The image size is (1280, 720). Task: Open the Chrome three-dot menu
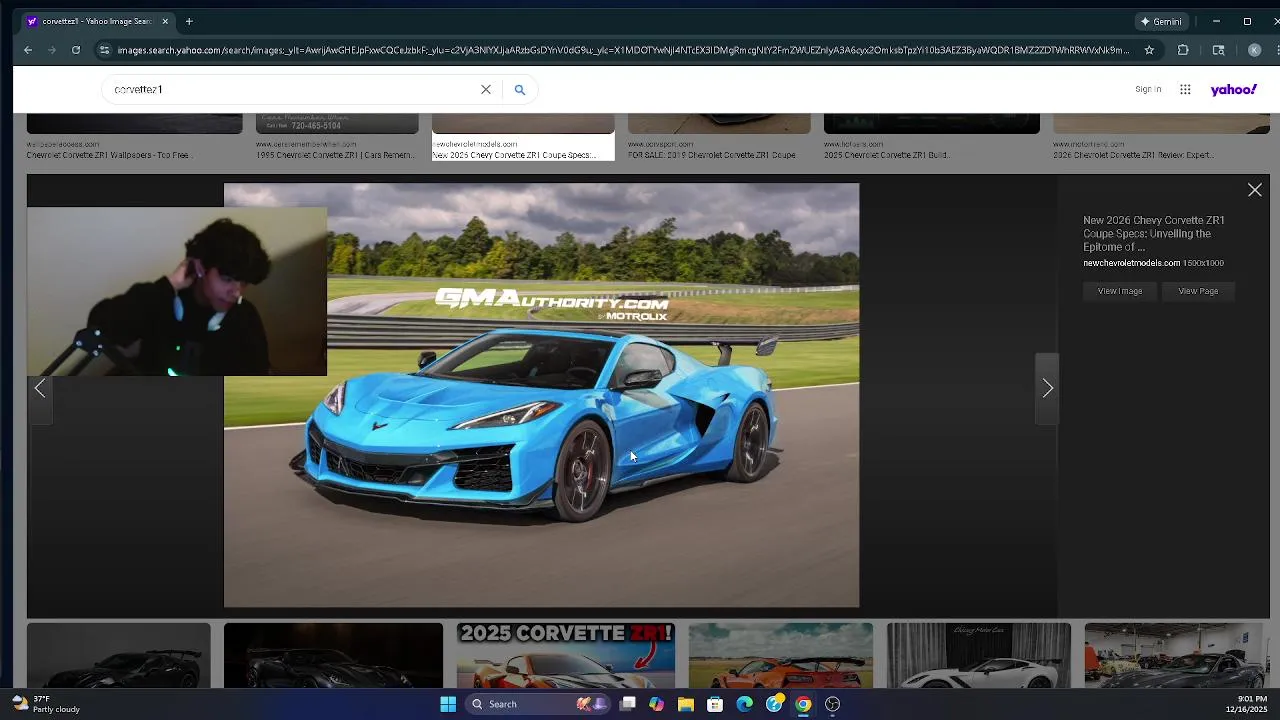pyautogui.click(x=1275, y=50)
